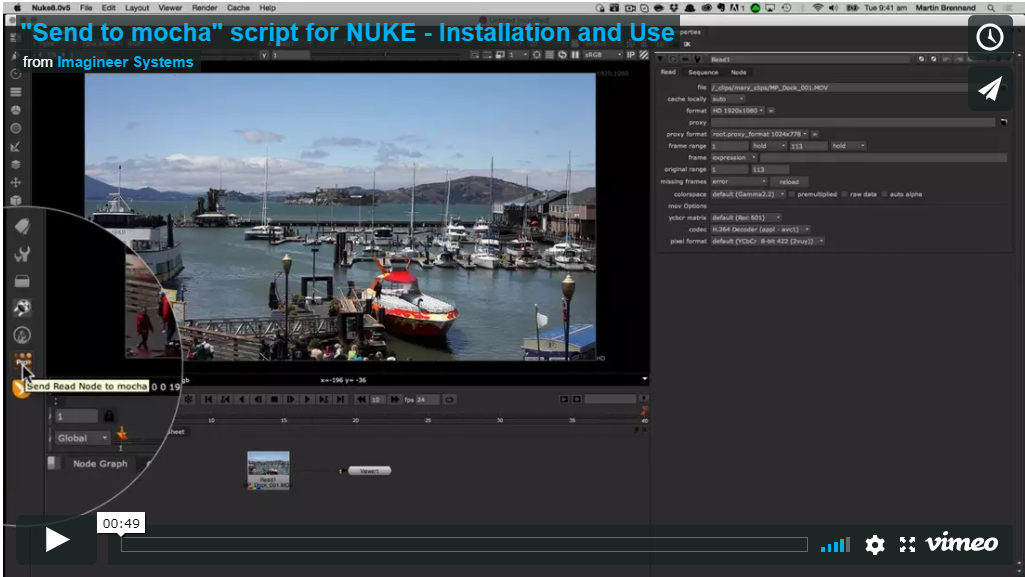This screenshot has height=577, width=1025.
Task: Click the file path input field
Action: pos(852,87)
